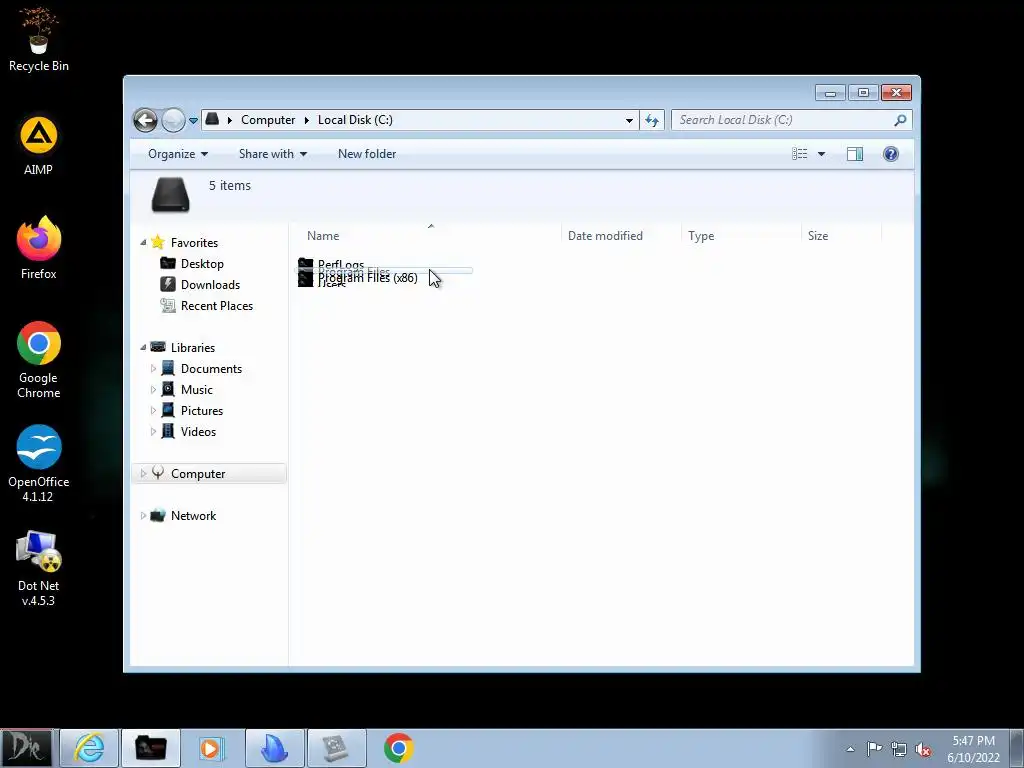
Task: Open the More view options dropdown arrow
Action: coord(822,154)
